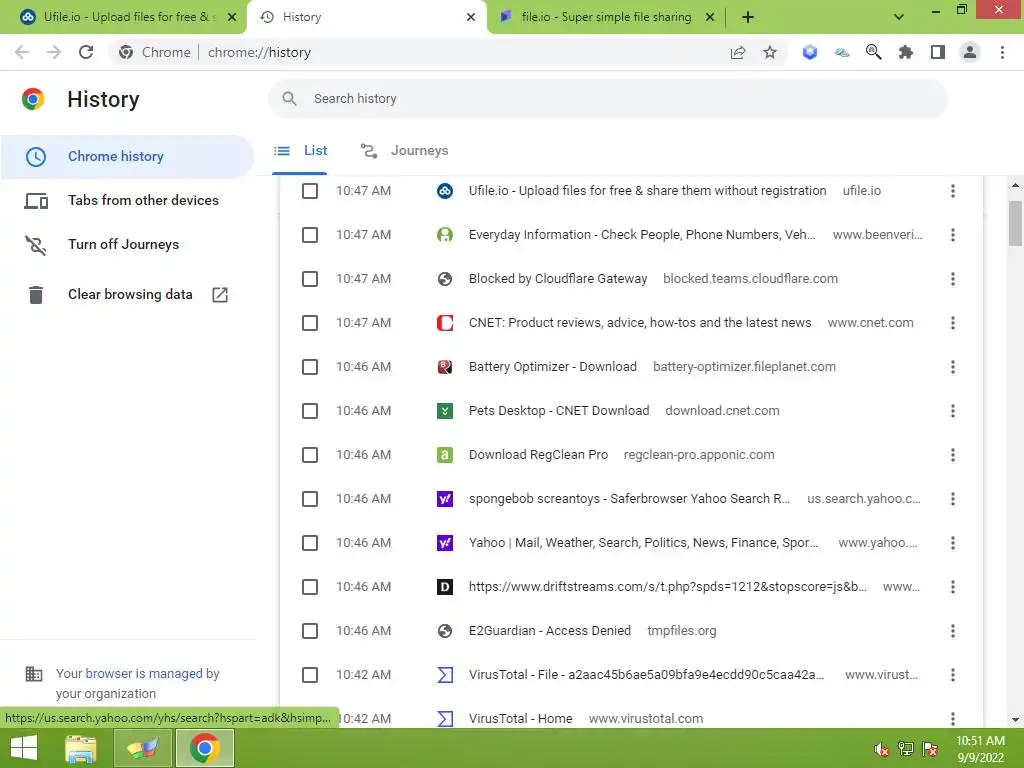1024x768 pixels.
Task: Focus the Search history field
Action: (x=607, y=99)
